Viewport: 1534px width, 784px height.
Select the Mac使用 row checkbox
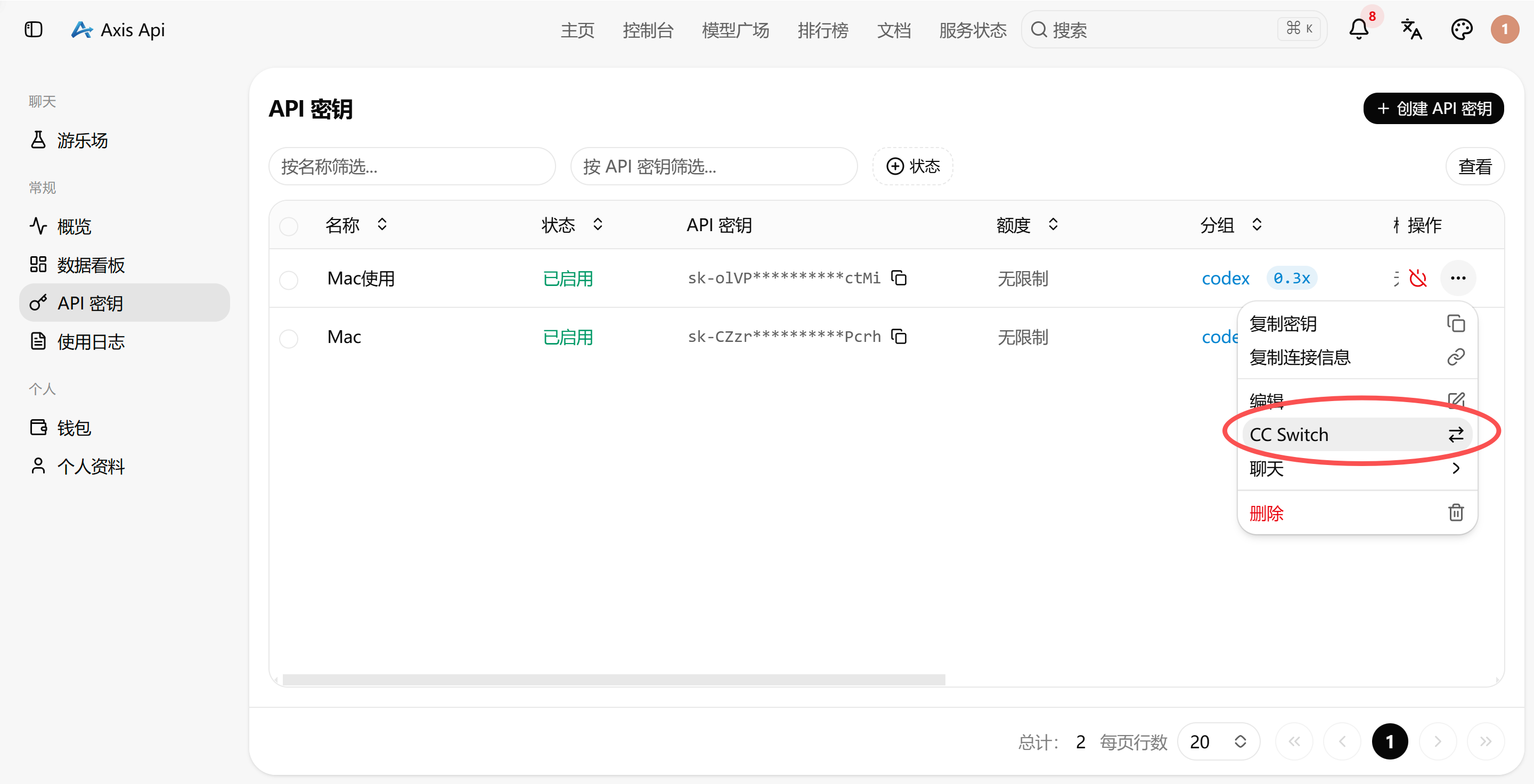coord(289,279)
